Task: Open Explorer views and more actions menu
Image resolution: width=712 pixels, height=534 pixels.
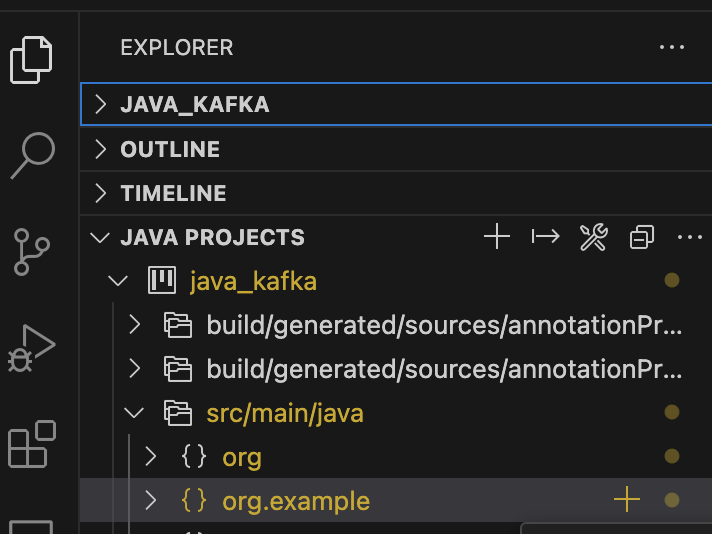Action: tap(672, 47)
